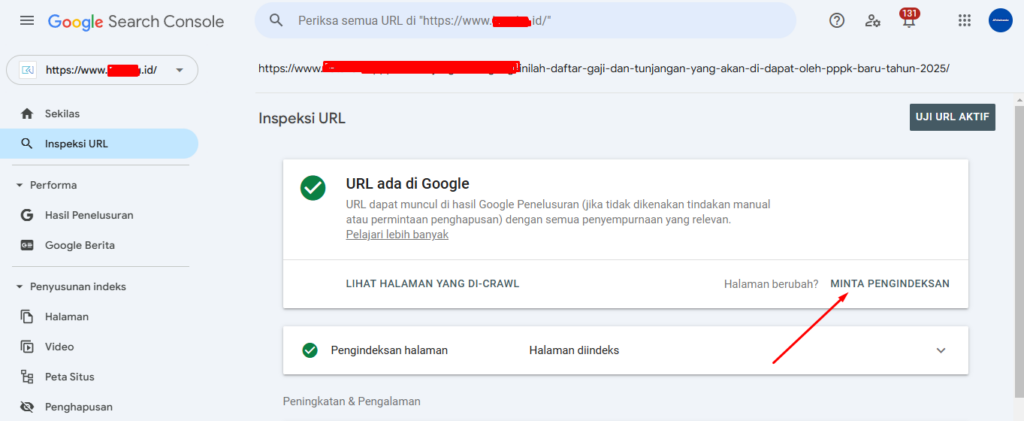The height and width of the screenshot is (421, 1024).
Task: Click the magnifier icon beside Inspeksi URL
Action: pyautogui.click(x=27, y=144)
